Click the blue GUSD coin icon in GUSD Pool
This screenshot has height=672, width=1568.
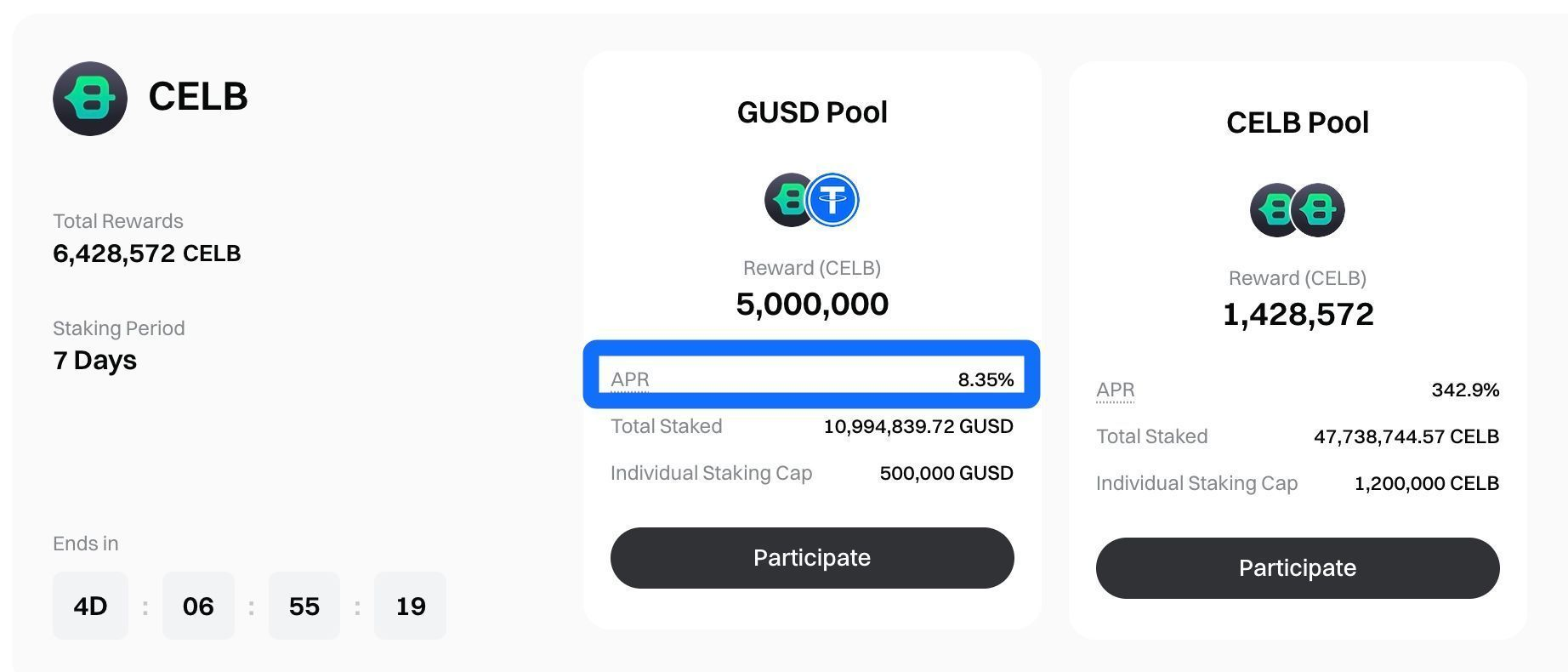[x=832, y=200]
